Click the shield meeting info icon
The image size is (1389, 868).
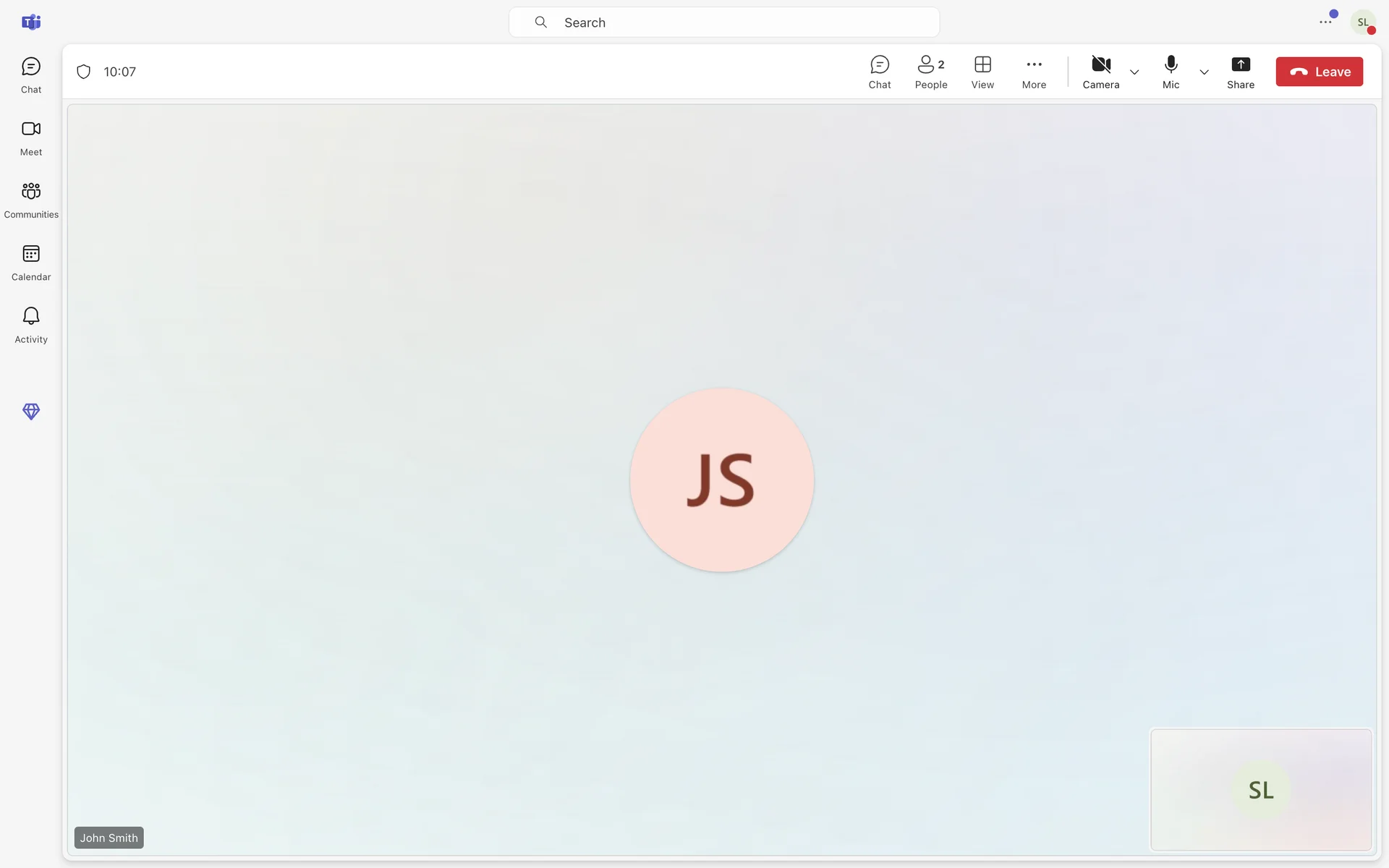point(84,72)
